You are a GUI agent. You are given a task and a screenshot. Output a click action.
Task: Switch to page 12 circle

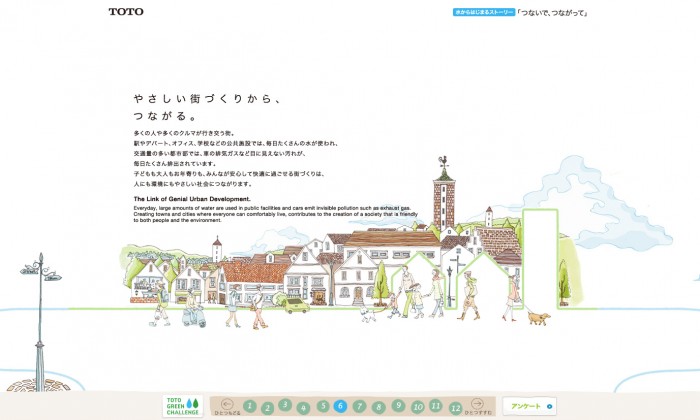[455, 407]
